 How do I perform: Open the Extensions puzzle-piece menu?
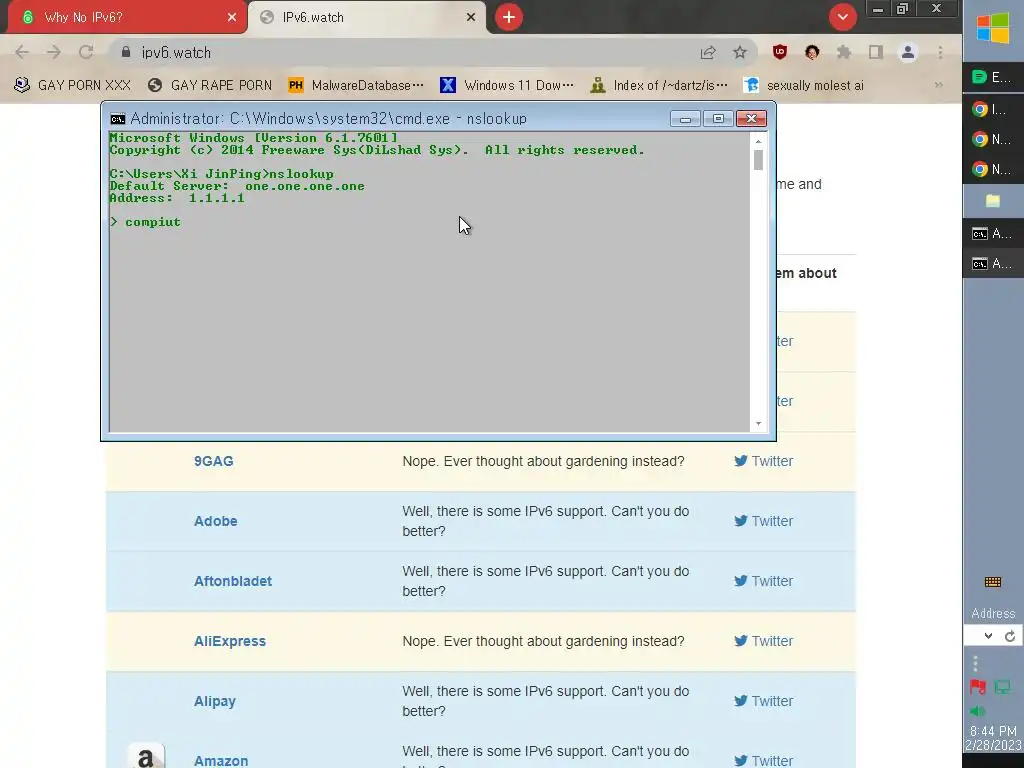coord(844,52)
